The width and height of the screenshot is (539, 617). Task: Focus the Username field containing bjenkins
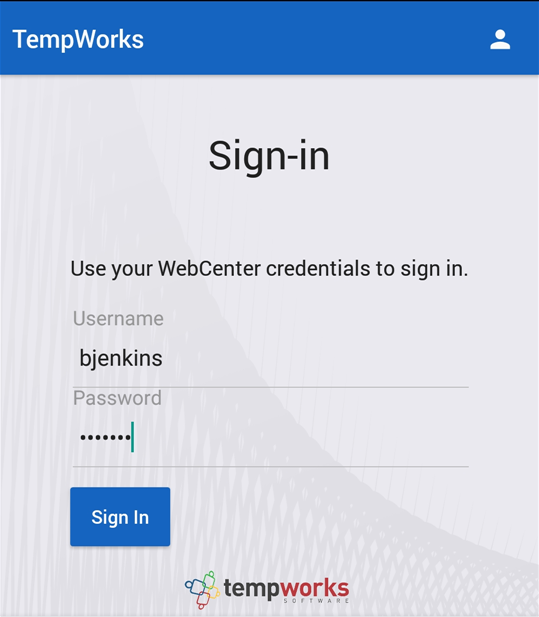click(x=270, y=358)
